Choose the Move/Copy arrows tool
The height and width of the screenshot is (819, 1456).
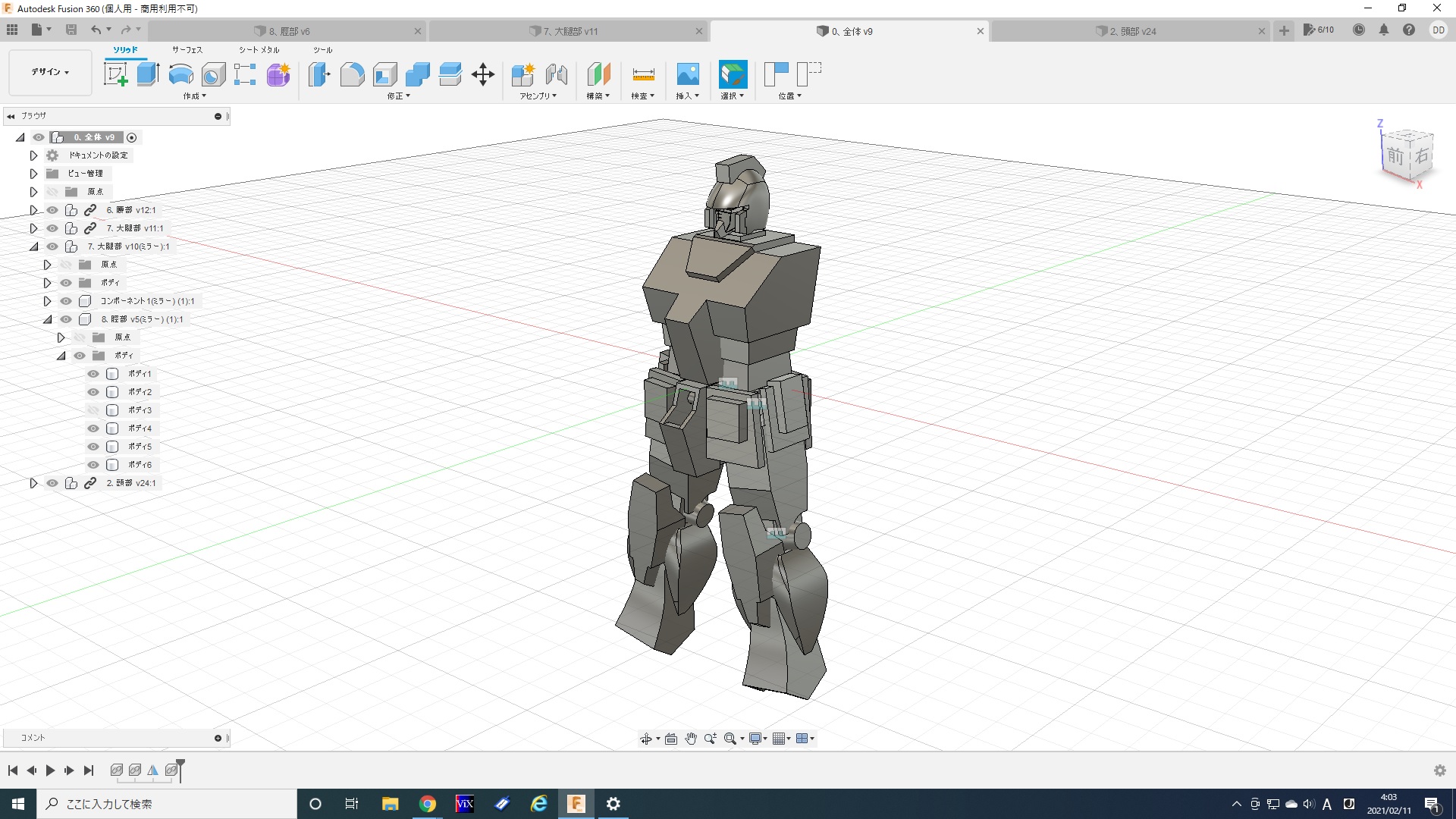click(x=483, y=74)
